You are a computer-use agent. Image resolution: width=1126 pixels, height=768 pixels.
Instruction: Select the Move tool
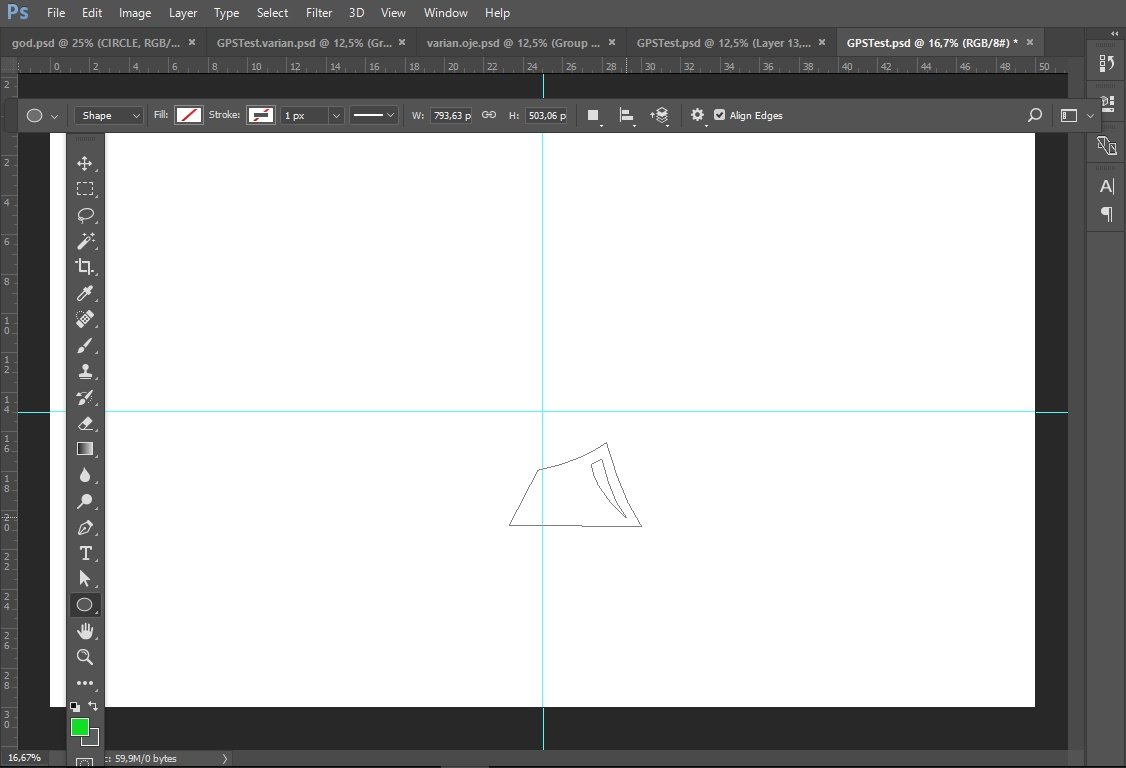(x=85, y=163)
